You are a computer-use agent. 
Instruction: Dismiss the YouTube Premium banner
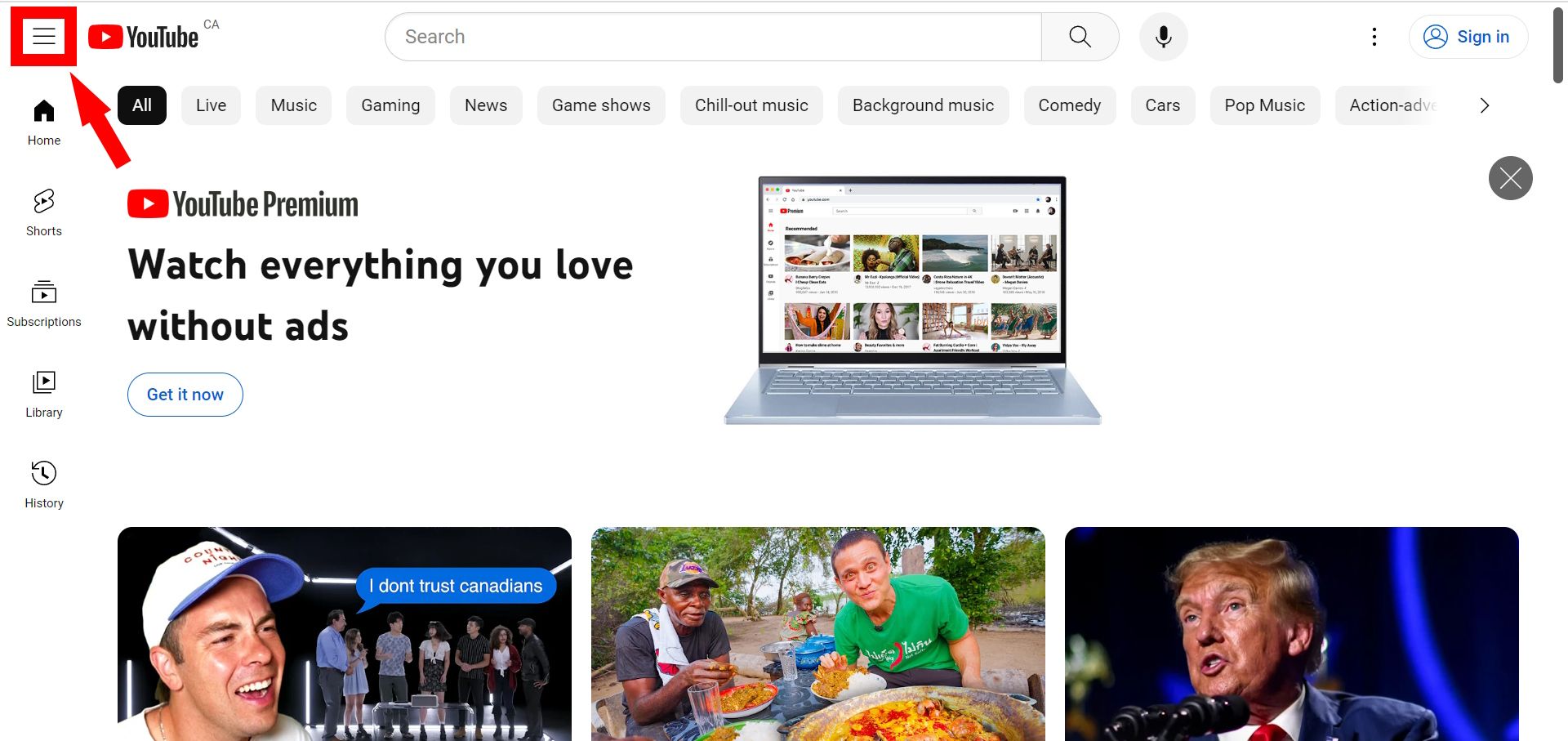click(x=1510, y=178)
